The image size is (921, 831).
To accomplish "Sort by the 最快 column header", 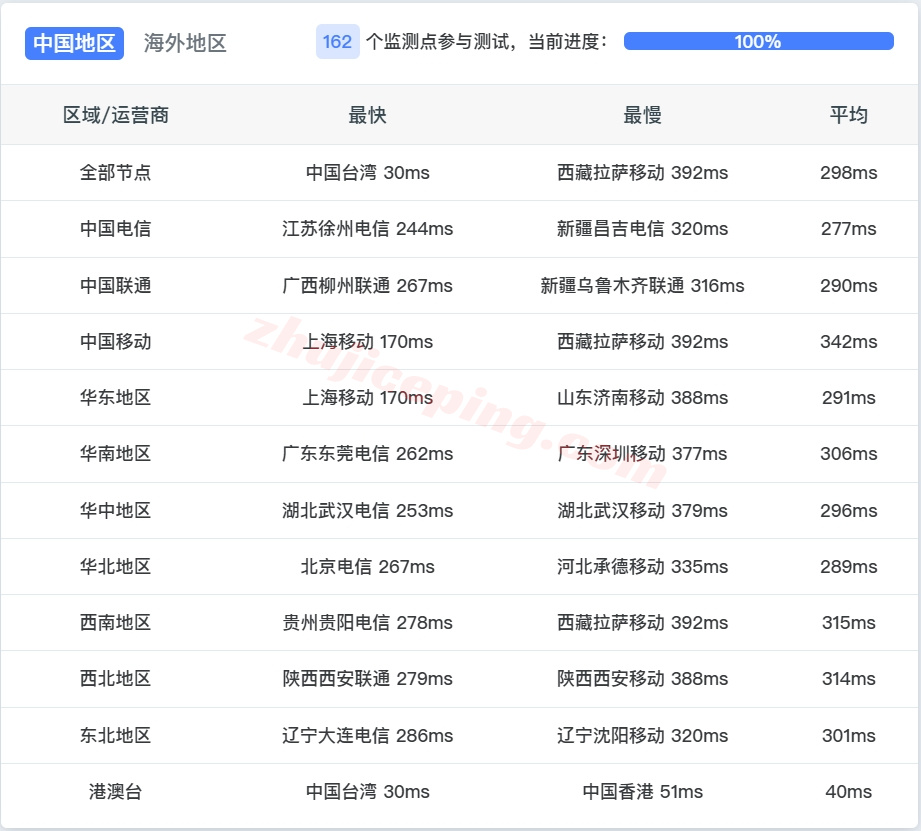I will (x=368, y=114).
